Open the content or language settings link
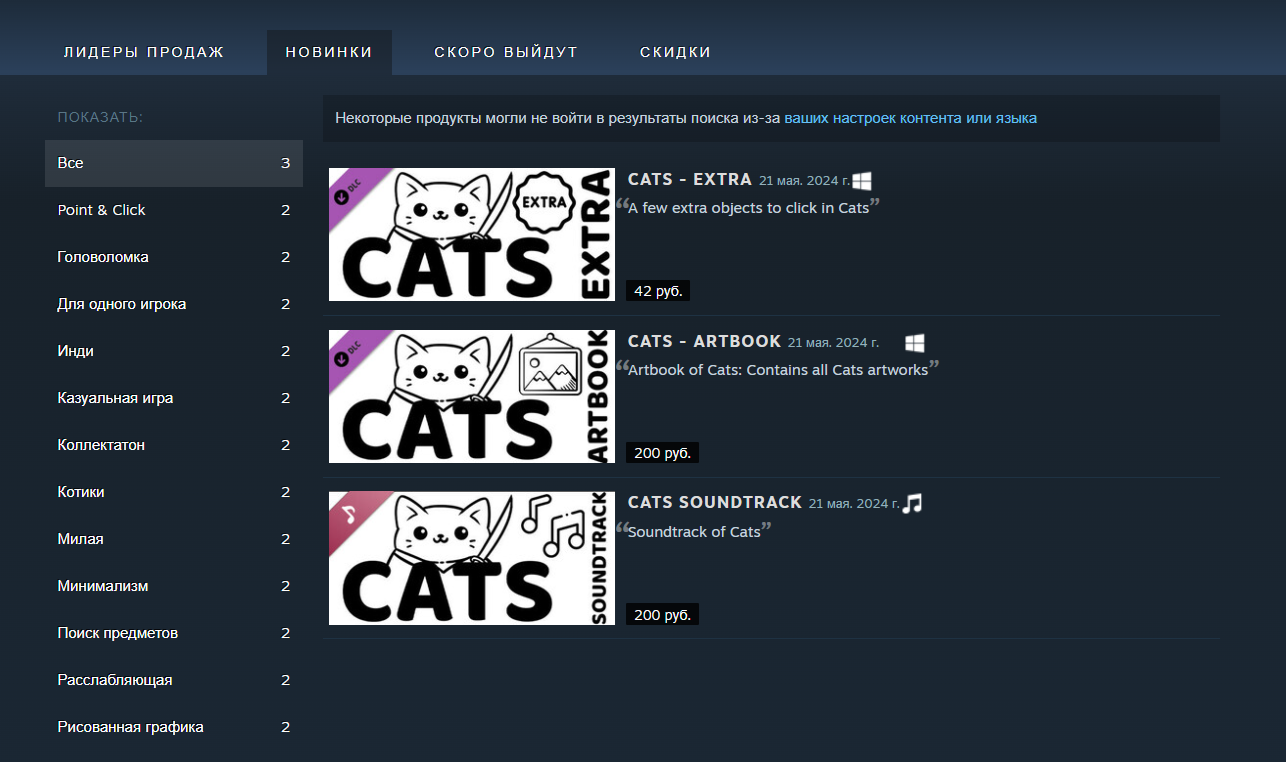Screen dimensions: 1286x762 pos(910,118)
